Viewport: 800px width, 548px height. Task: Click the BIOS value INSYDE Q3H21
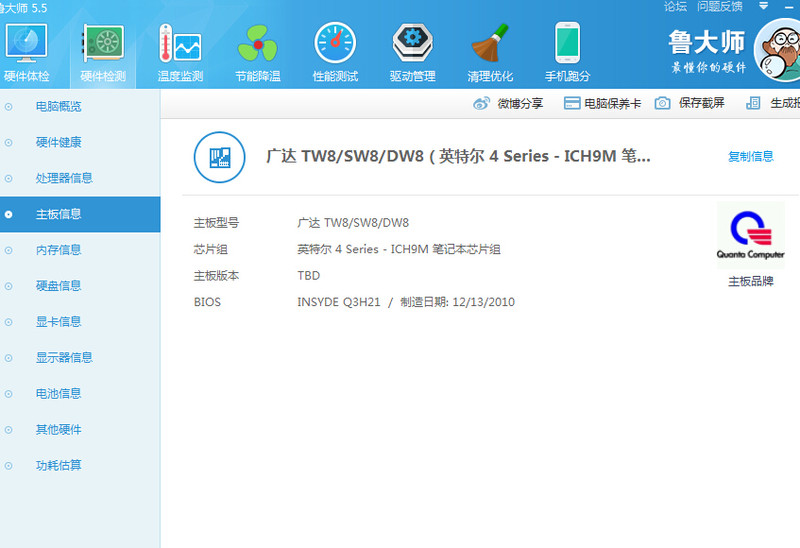(x=406, y=302)
